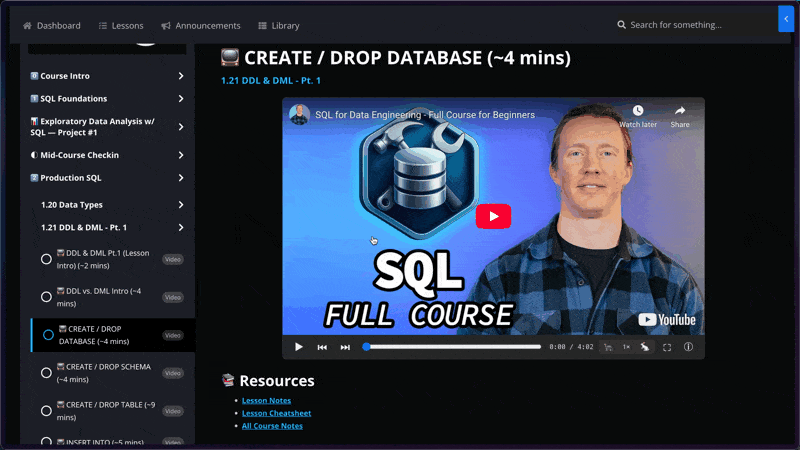Open DDL & DML Pt.1 (Lesson Intro) lesson
Viewport: 800px width, 450px height.
coord(103,259)
